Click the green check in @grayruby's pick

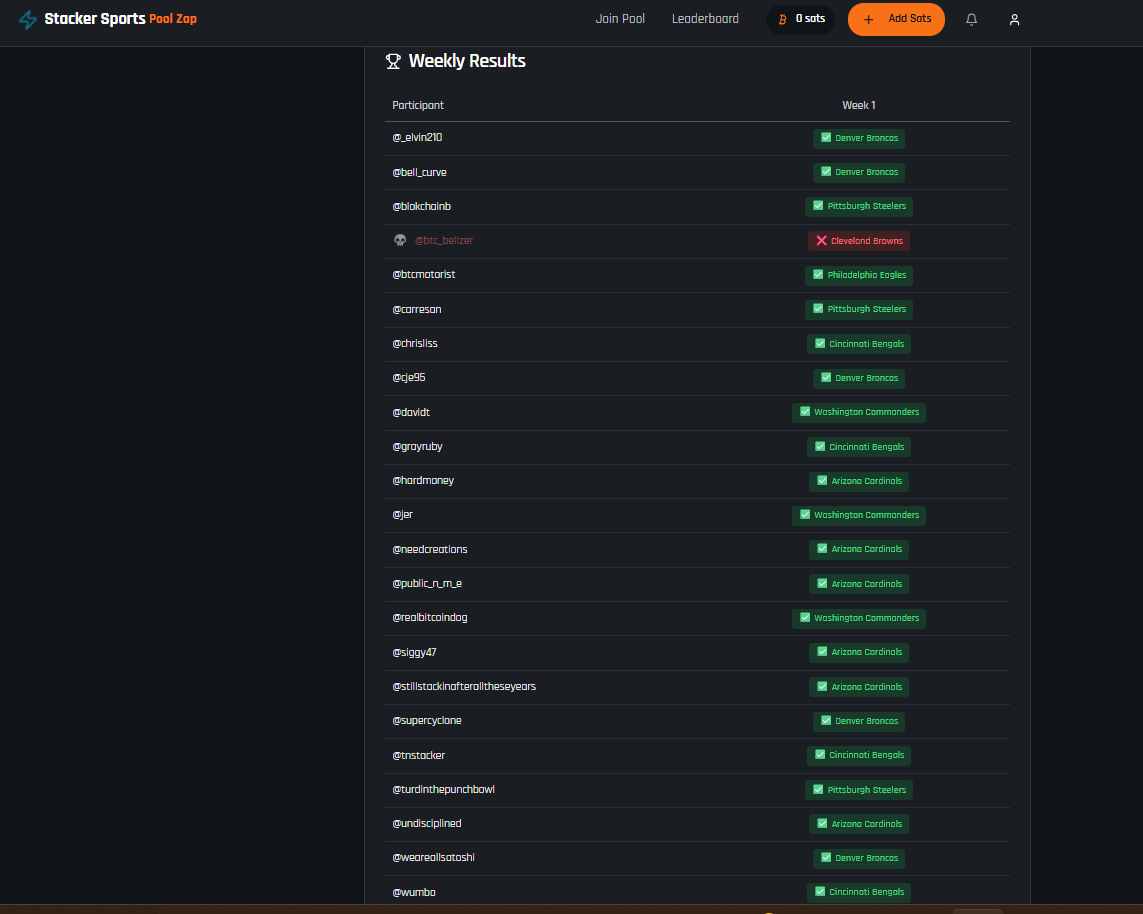(x=820, y=447)
